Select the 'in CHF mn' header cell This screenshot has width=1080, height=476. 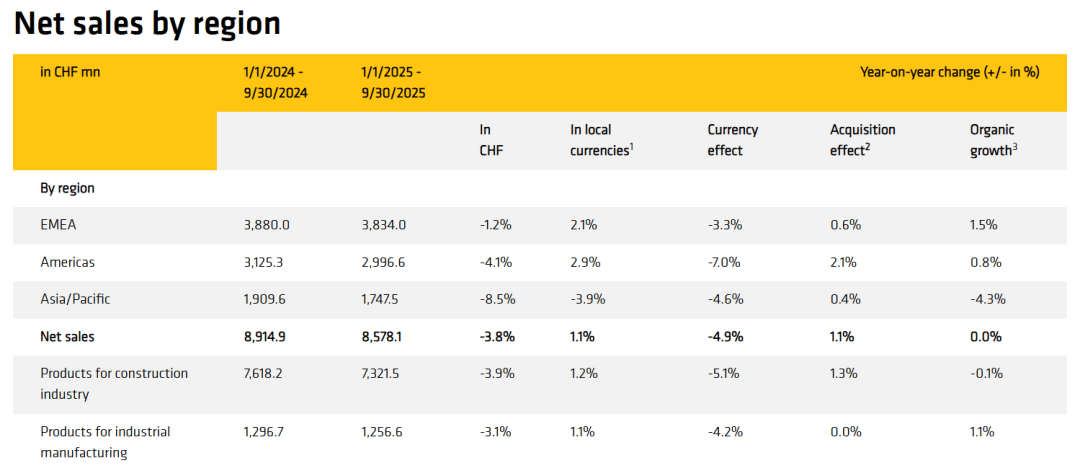click(70, 72)
